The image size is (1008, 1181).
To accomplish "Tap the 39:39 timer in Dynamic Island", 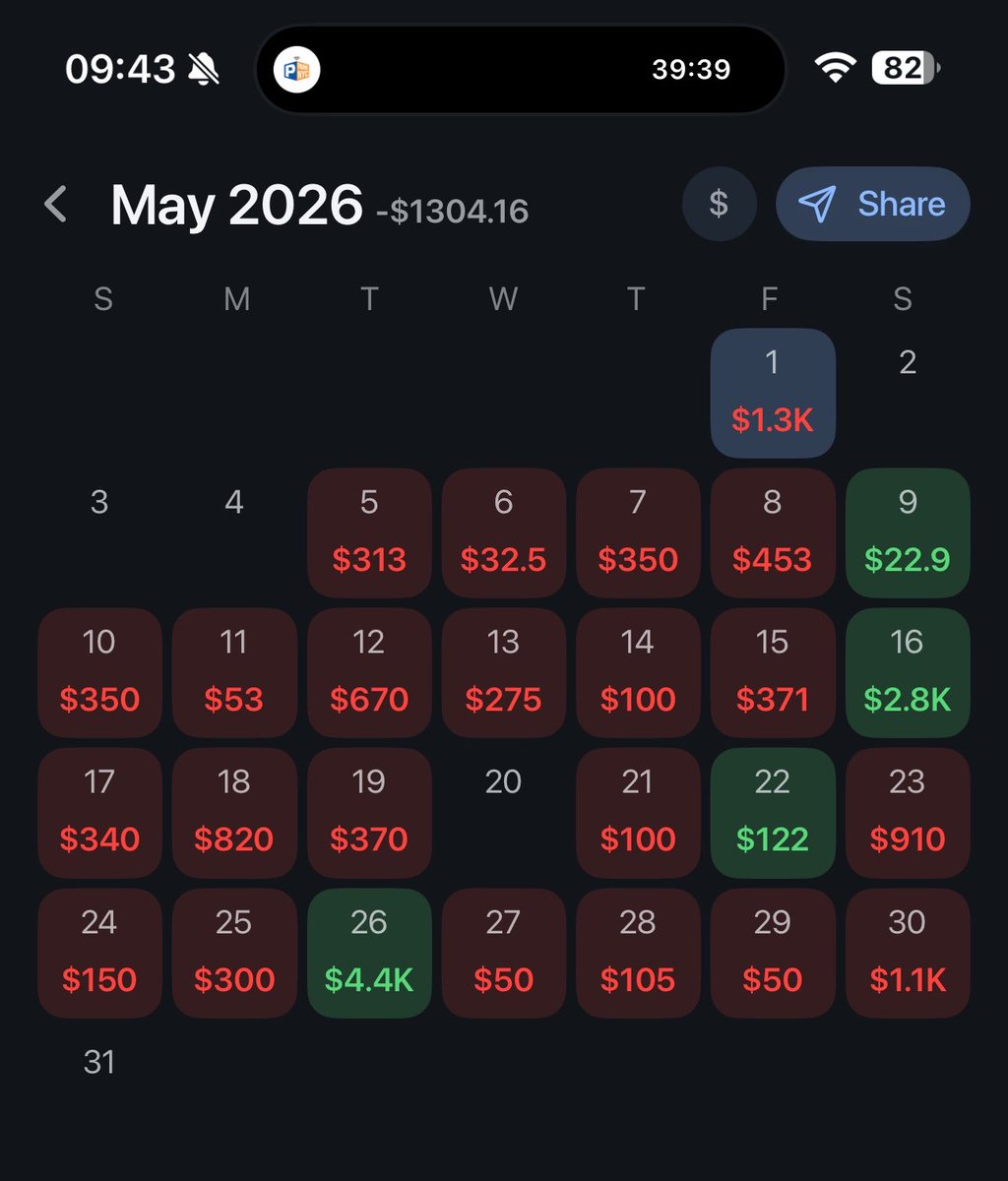I will point(691,70).
